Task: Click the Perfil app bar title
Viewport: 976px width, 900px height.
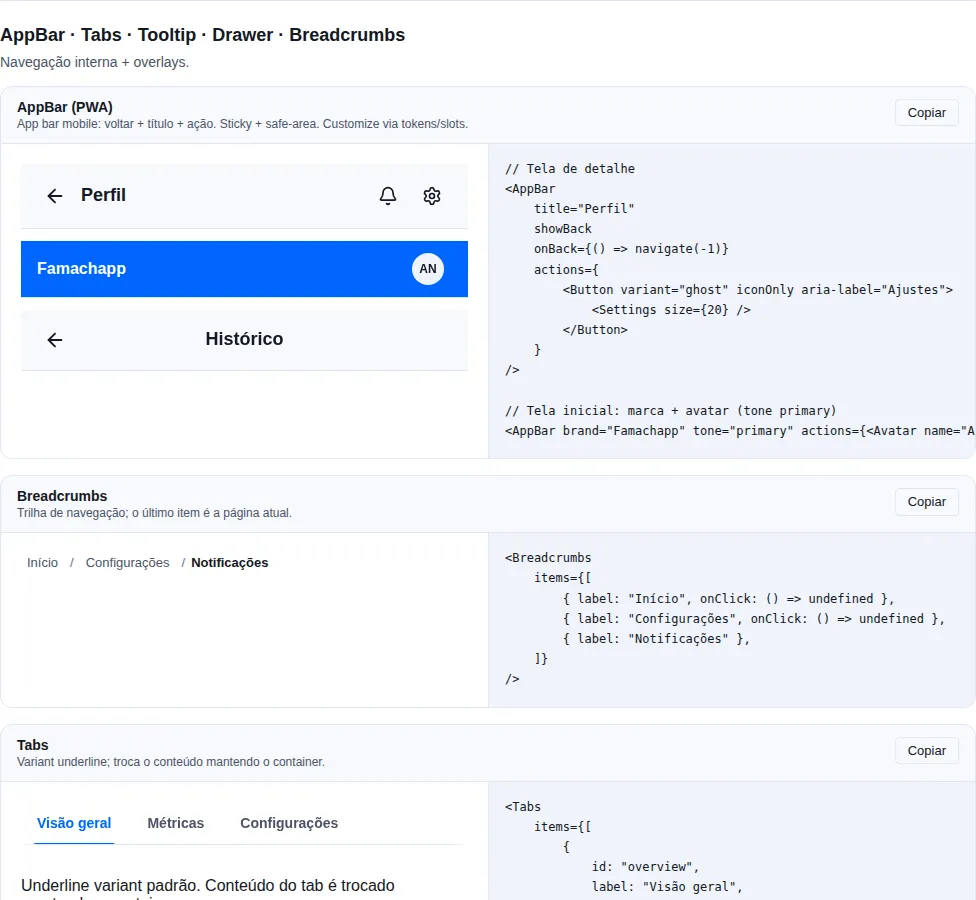Action: [x=103, y=195]
